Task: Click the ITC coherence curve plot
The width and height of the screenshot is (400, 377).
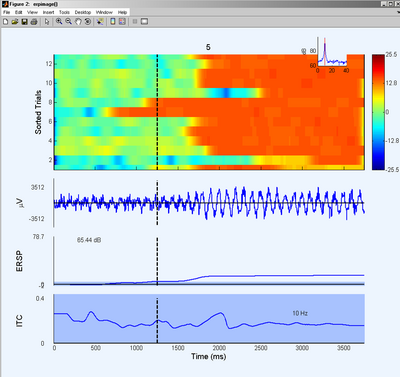Action: [209, 319]
